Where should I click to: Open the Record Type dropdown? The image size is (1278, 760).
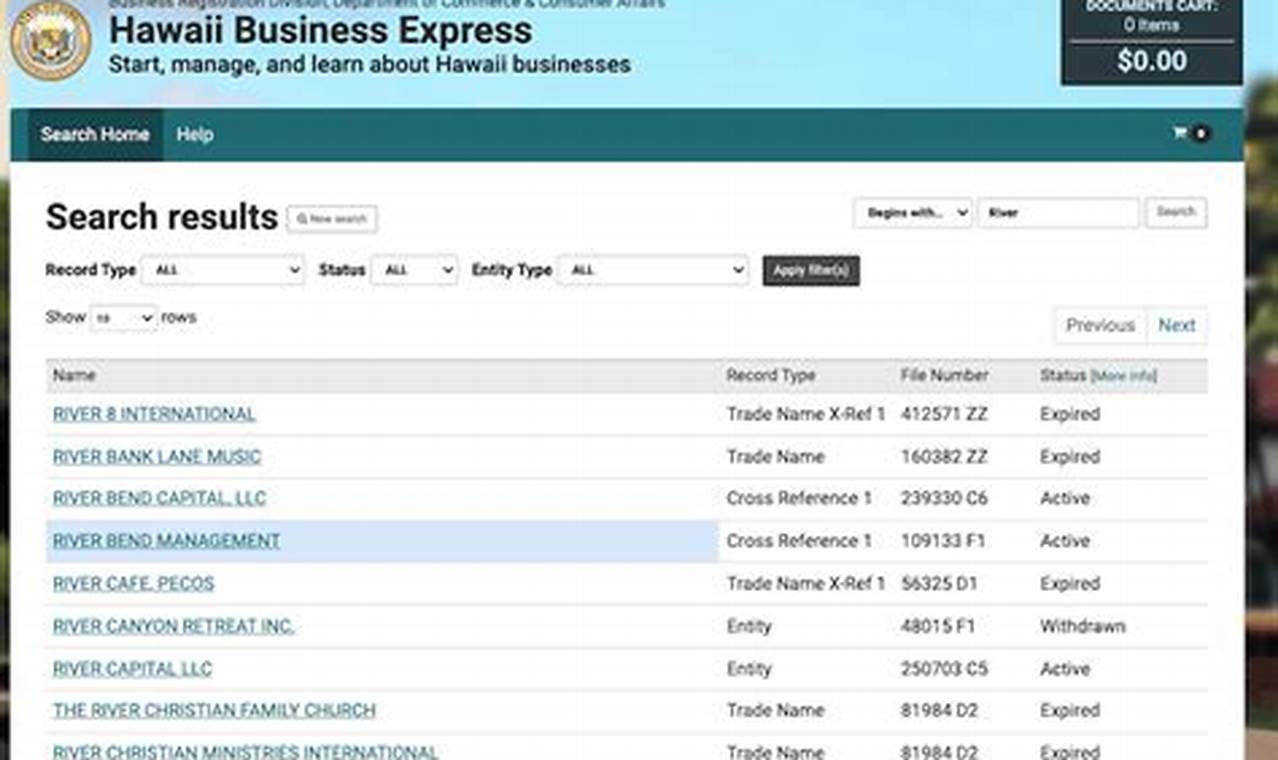(x=222, y=270)
